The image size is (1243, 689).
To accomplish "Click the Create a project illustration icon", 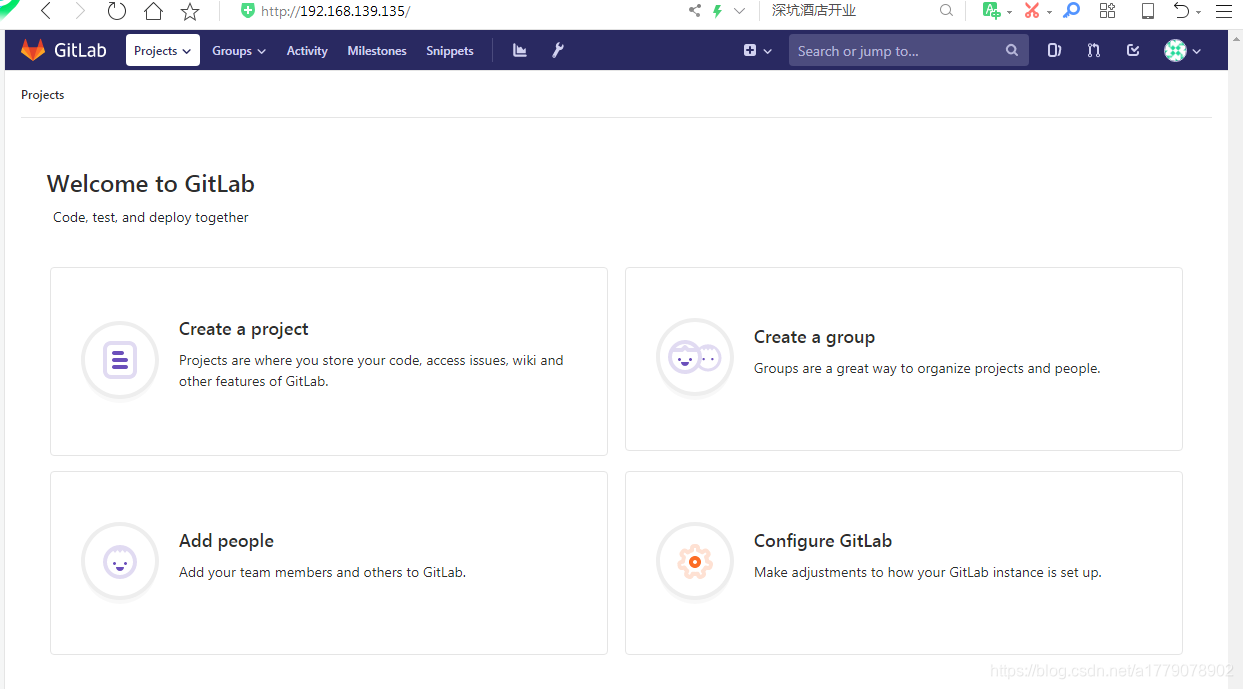I will point(120,360).
